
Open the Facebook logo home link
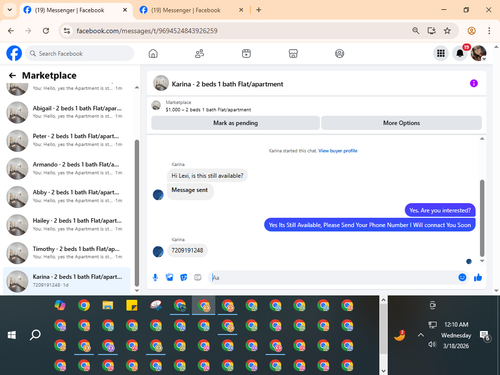coord(14,53)
